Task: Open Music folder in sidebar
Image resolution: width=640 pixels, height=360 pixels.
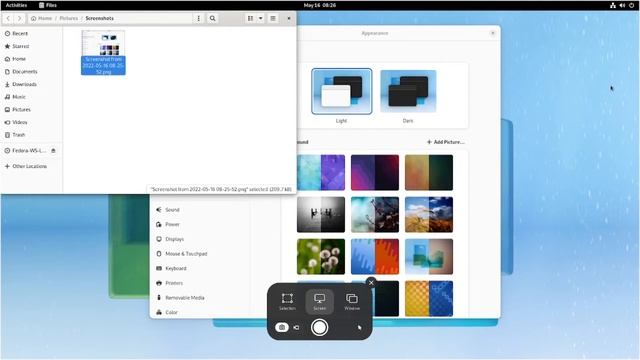Action: (31, 97)
